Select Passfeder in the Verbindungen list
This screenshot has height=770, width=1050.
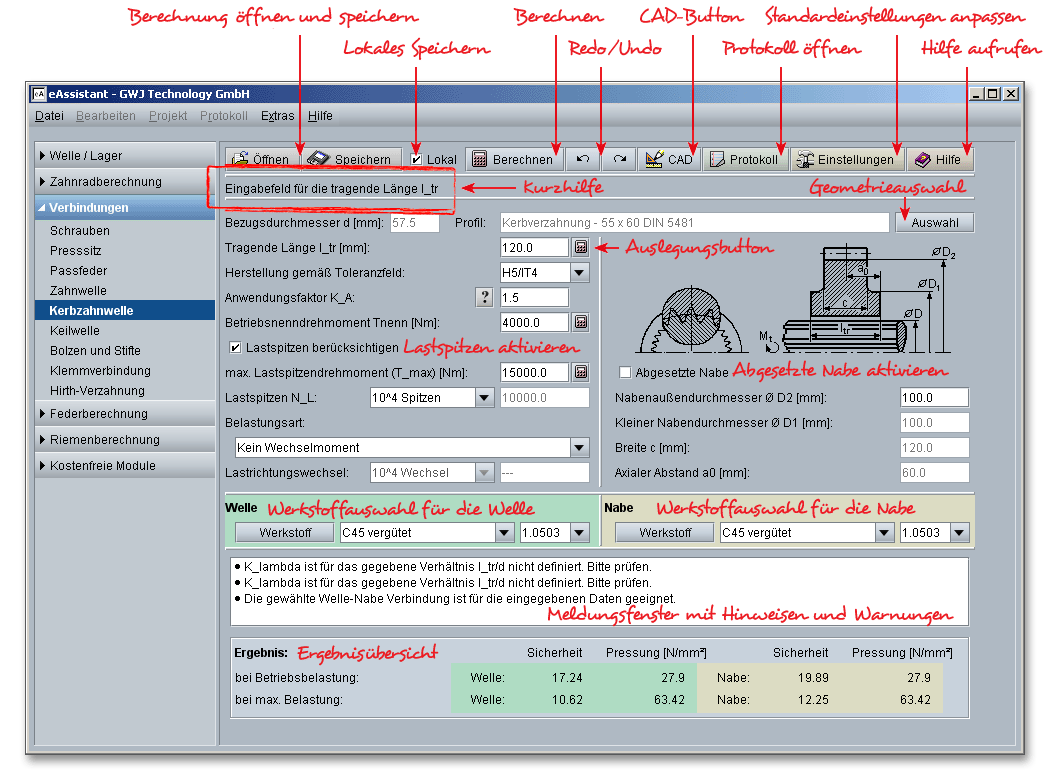pyautogui.click(x=79, y=271)
